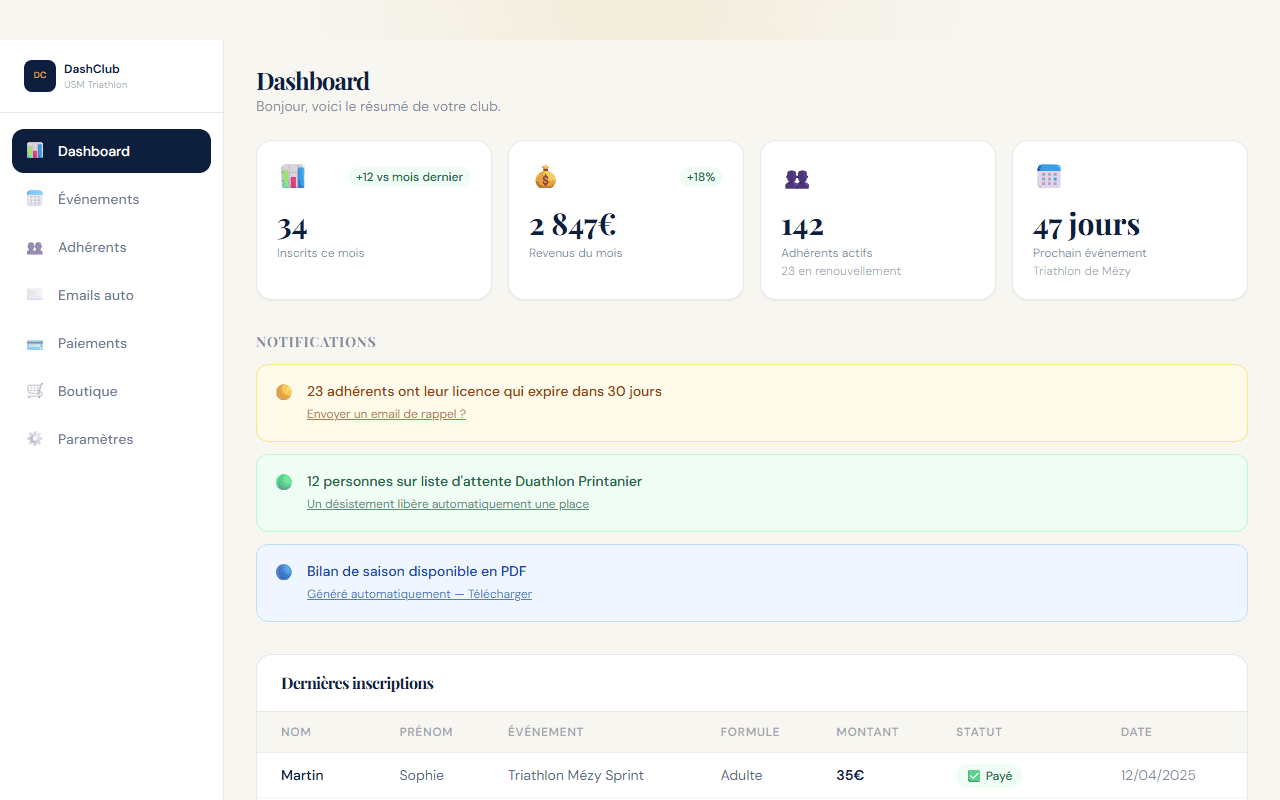Click the PRÉNOM column header
This screenshot has width=1280, height=800.
(x=426, y=732)
